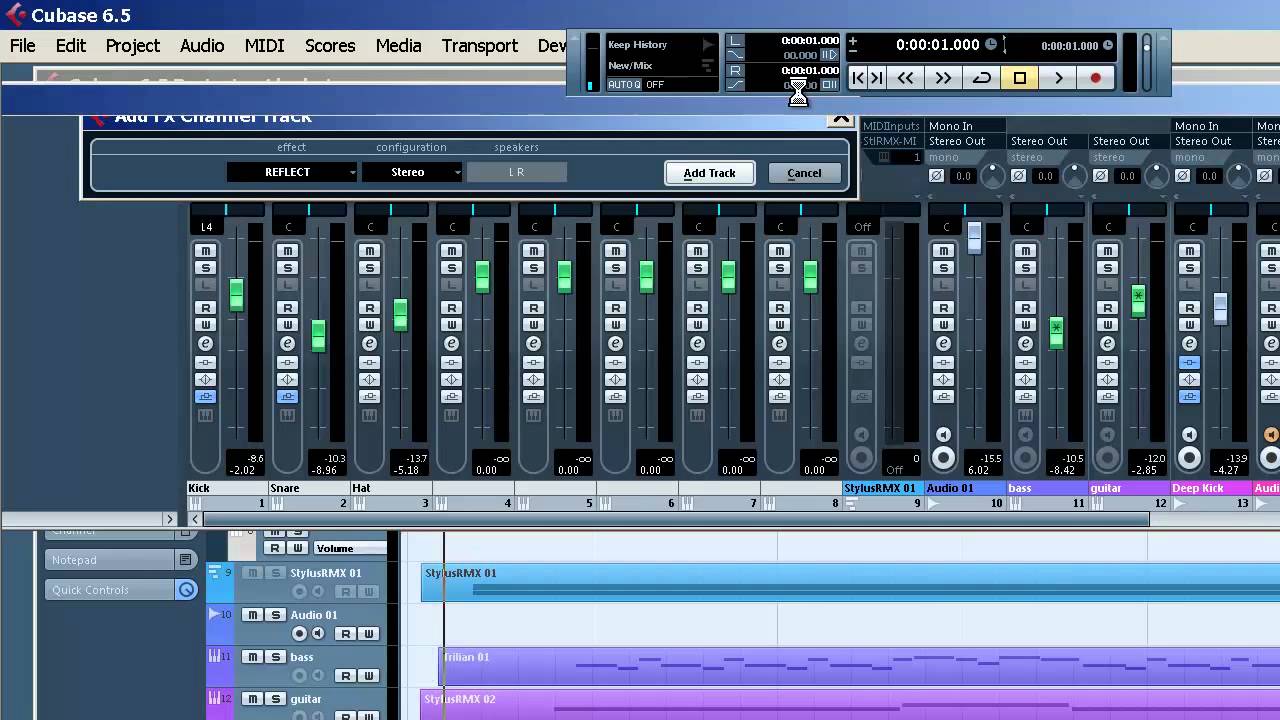The image size is (1280, 720).
Task: Open the configuration dropdown showing Stereo
Action: 412,172
